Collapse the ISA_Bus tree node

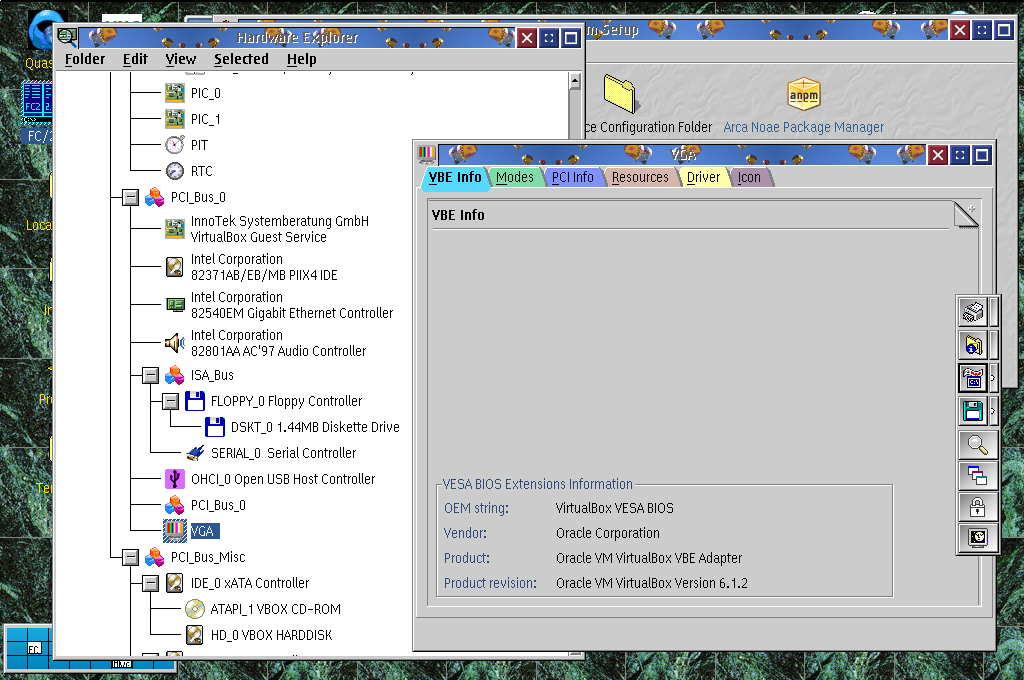(150, 375)
